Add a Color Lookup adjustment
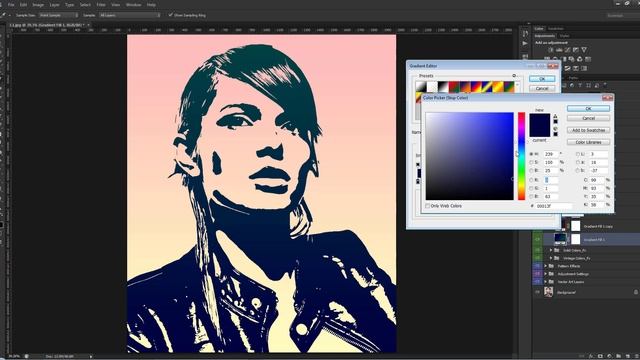 [588, 59]
